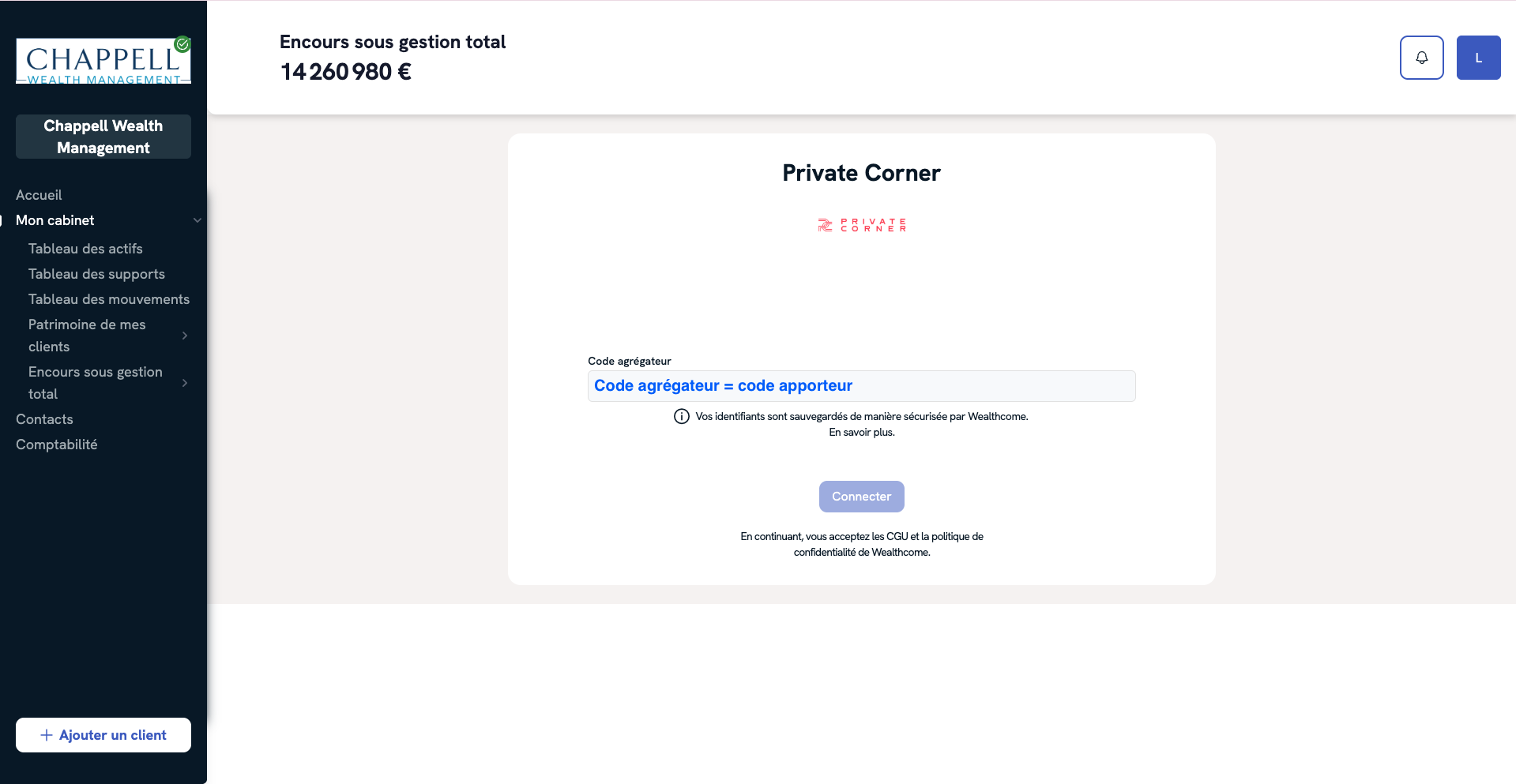Click the Chappell Wealth Management logo

[103, 61]
